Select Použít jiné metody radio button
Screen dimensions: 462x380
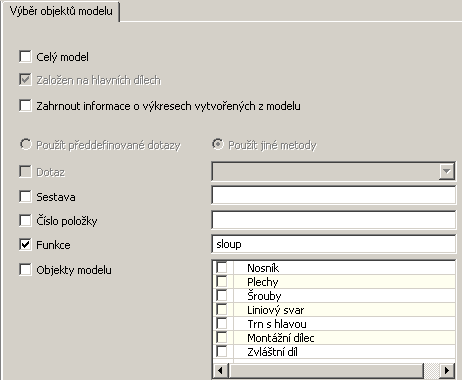pyautogui.click(x=218, y=145)
